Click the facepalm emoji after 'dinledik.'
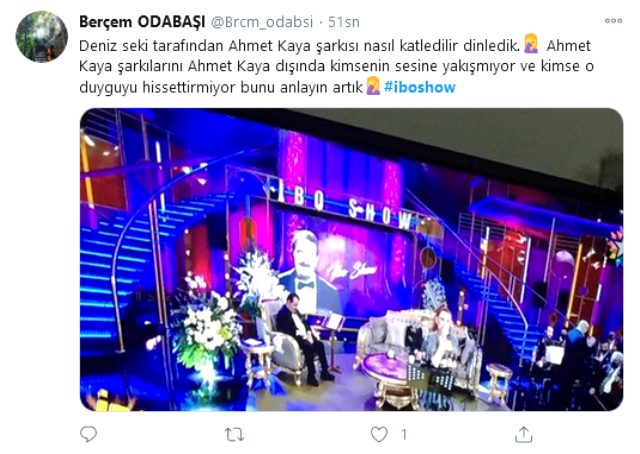The height and width of the screenshot is (454, 640). pos(531,44)
